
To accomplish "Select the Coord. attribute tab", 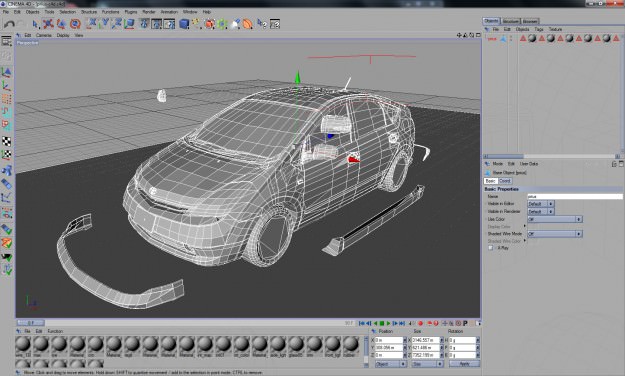I will (x=505, y=181).
